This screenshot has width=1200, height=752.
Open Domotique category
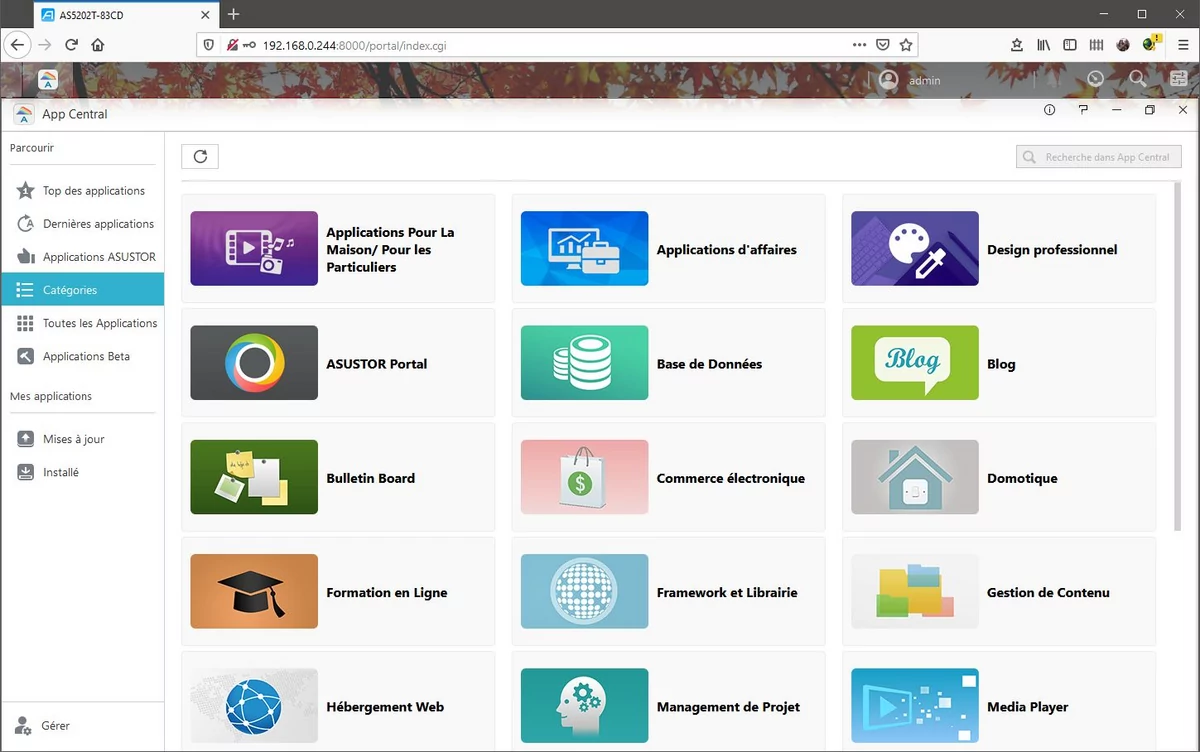pyautogui.click(x=999, y=477)
